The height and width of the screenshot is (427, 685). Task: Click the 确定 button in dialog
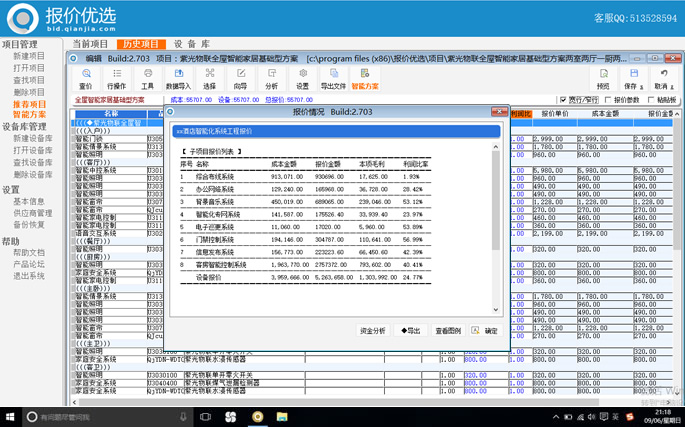click(x=486, y=330)
